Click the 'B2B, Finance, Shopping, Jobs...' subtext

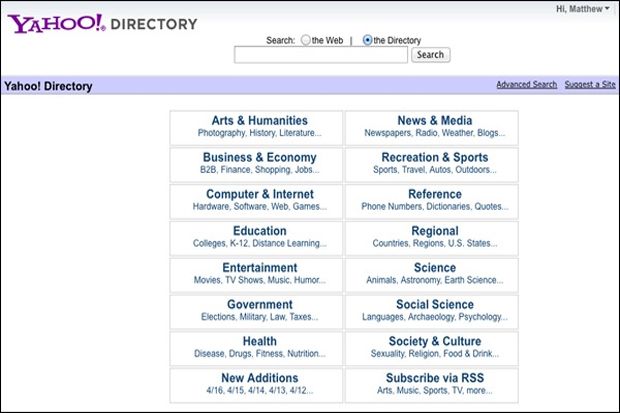pos(259,170)
